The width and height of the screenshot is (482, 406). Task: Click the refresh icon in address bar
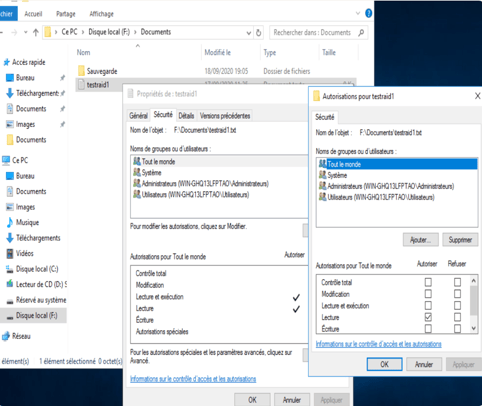tap(258, 33)
